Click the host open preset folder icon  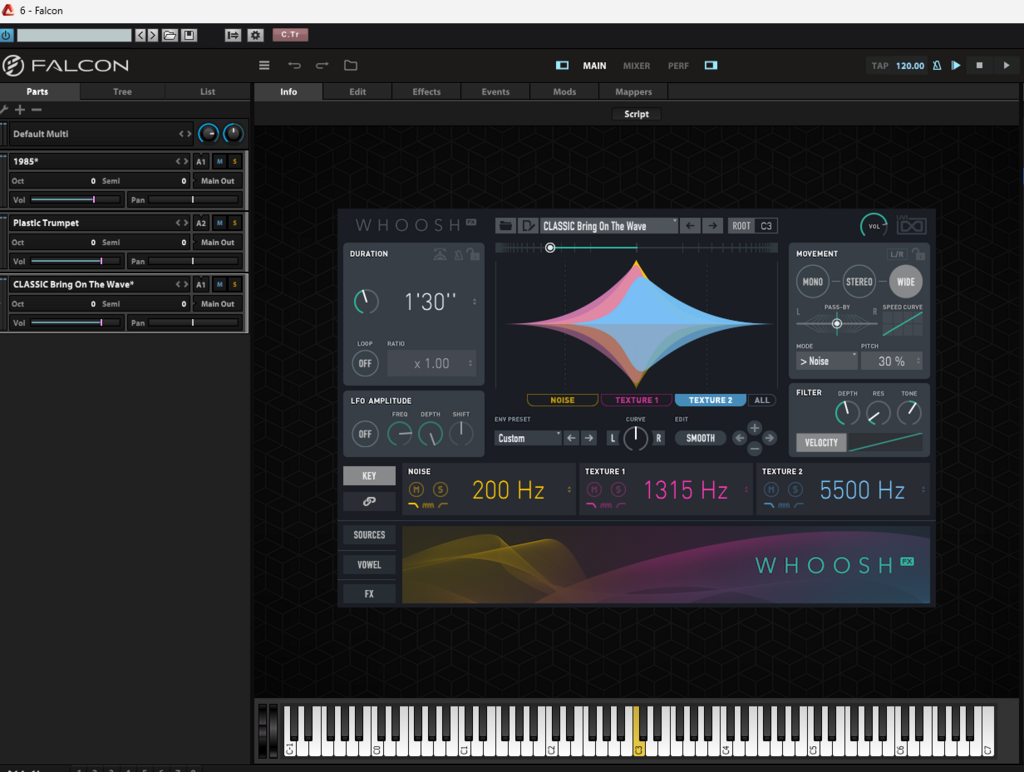(x=170, y=35)
